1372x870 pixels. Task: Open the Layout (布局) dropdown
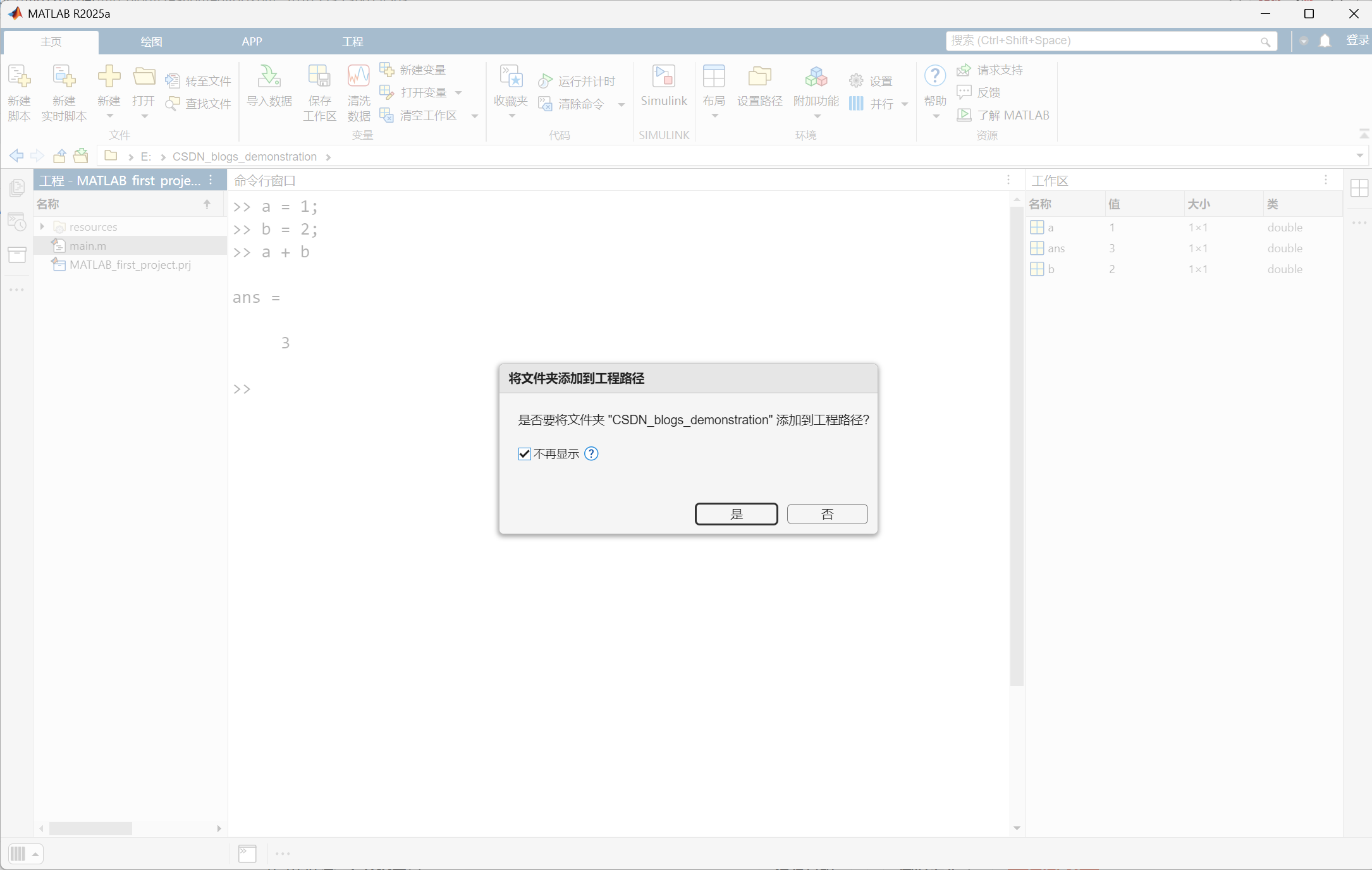point(714,116)
